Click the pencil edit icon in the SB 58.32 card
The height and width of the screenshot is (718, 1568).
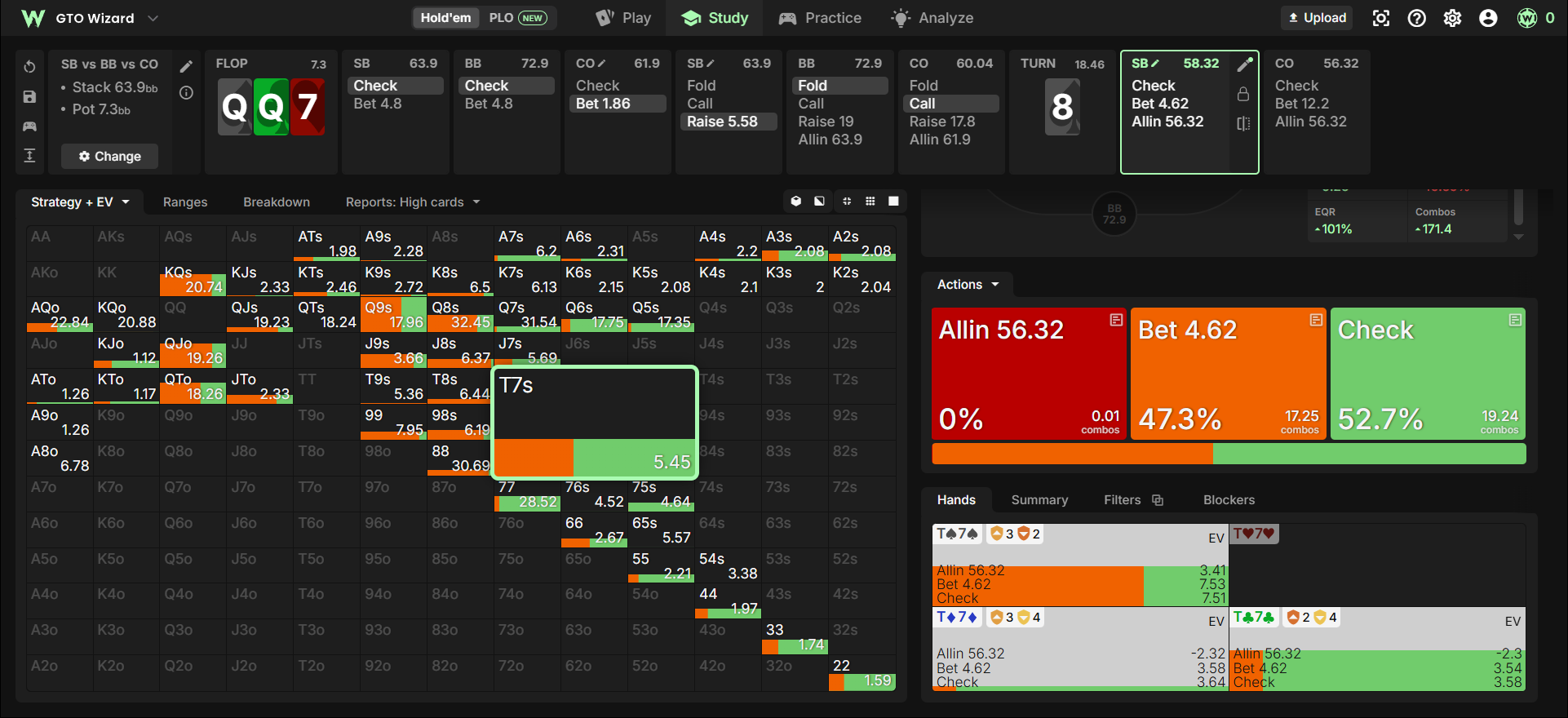click(x=1244, y=64)
